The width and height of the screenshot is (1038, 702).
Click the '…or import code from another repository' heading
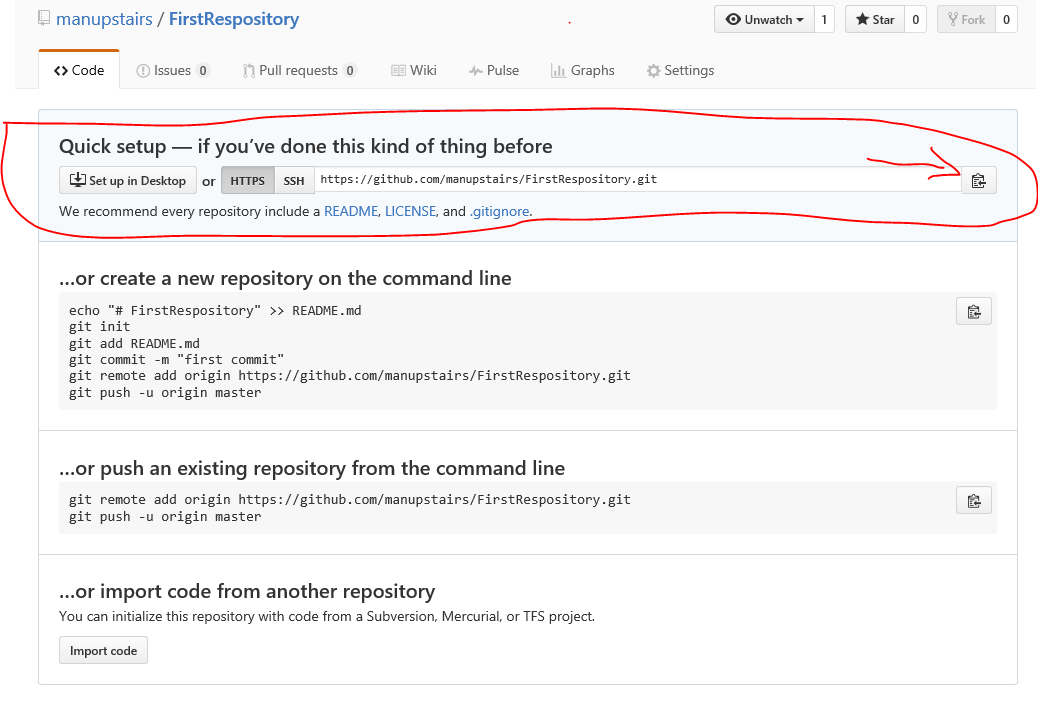[247, 591]
